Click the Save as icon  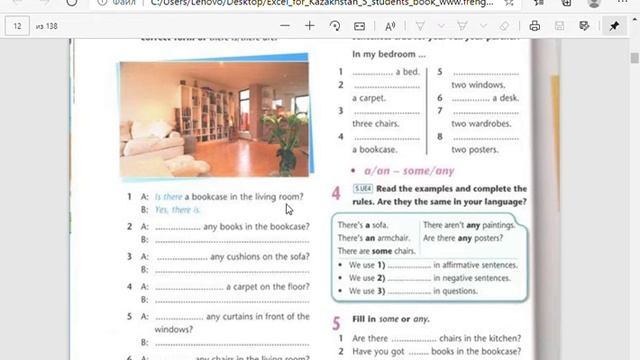pyautogui.click(x=584, y=26)
